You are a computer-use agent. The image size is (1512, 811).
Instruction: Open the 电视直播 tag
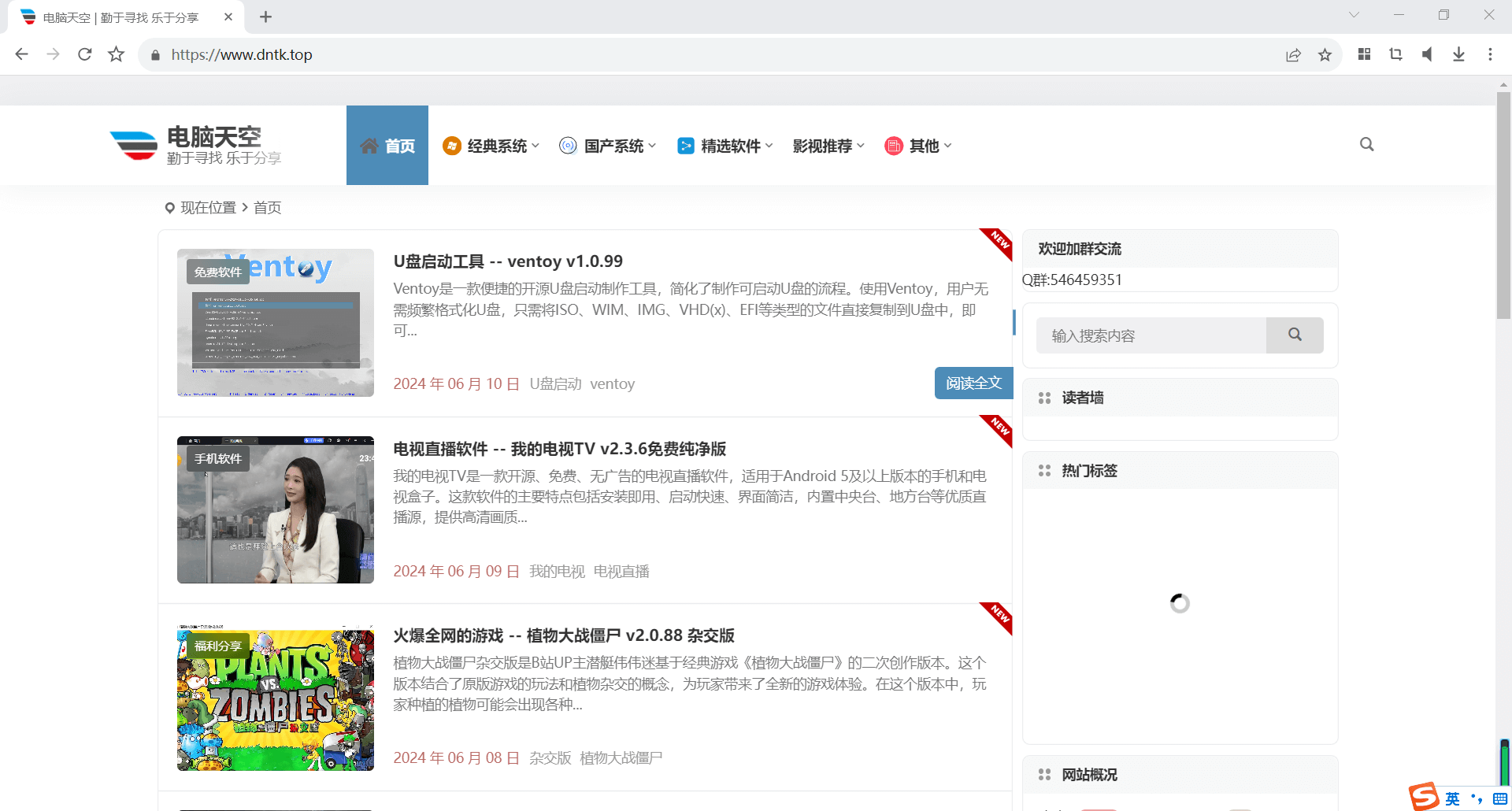[x=621, y=572]
